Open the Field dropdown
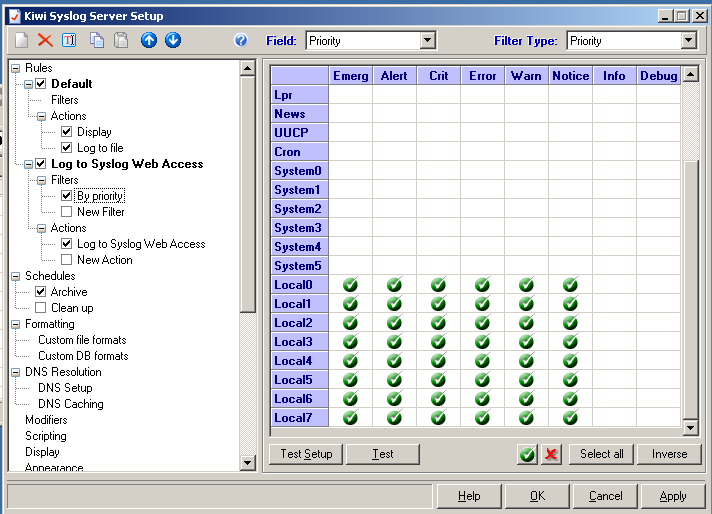The width and height of the screenshot is (712, 514). click(x=427, y=40)
